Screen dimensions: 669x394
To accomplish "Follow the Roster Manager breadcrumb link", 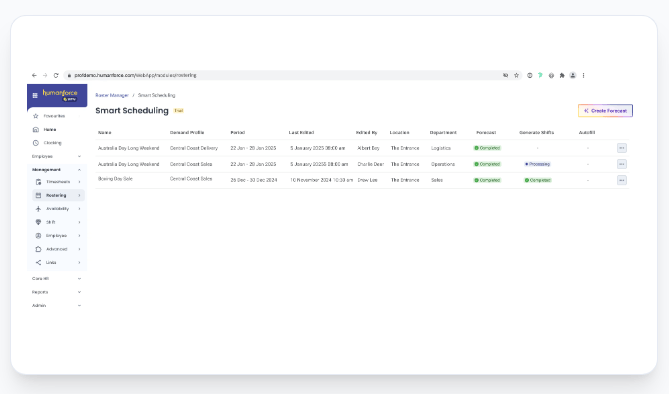I will pyautogui.click(x=112, y=95).
